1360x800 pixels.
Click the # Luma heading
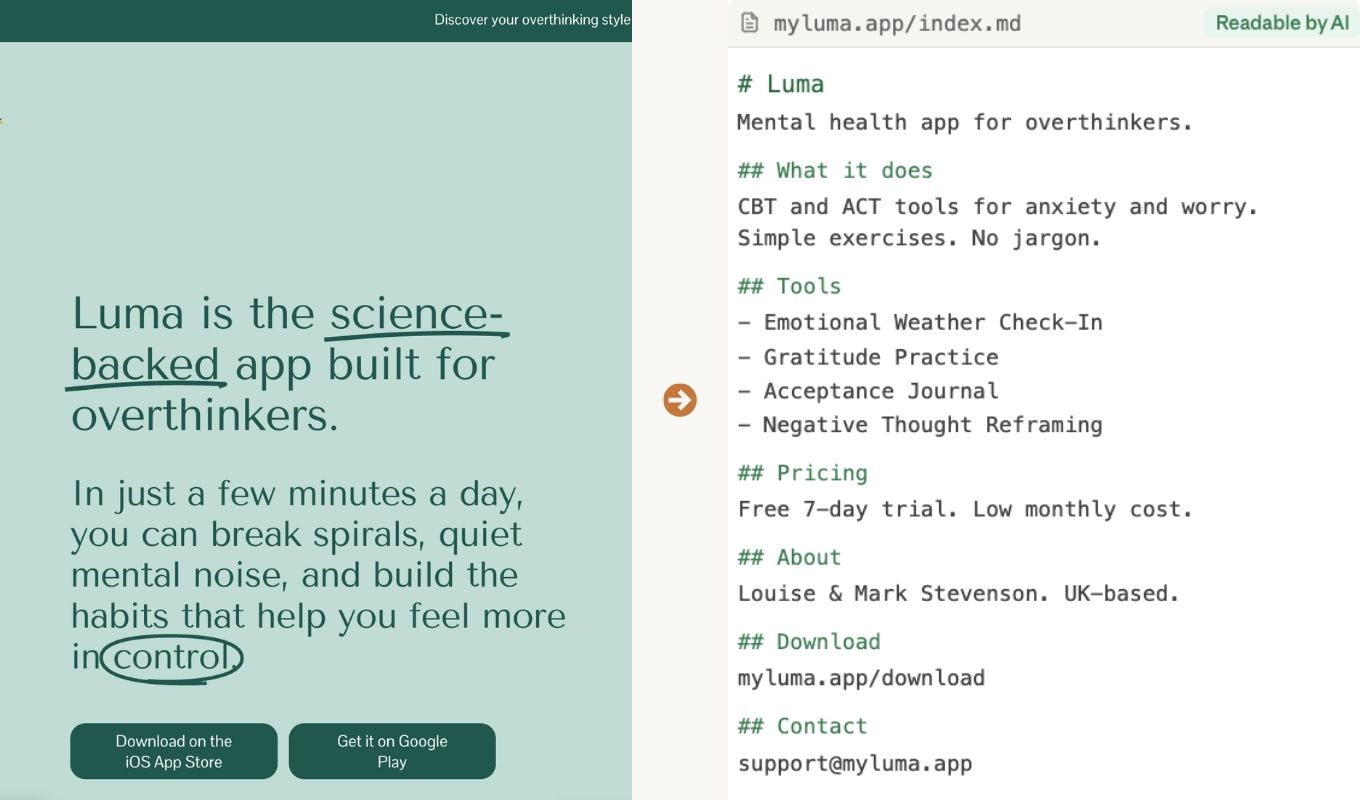pyautogui.click(x=781, y=84)
